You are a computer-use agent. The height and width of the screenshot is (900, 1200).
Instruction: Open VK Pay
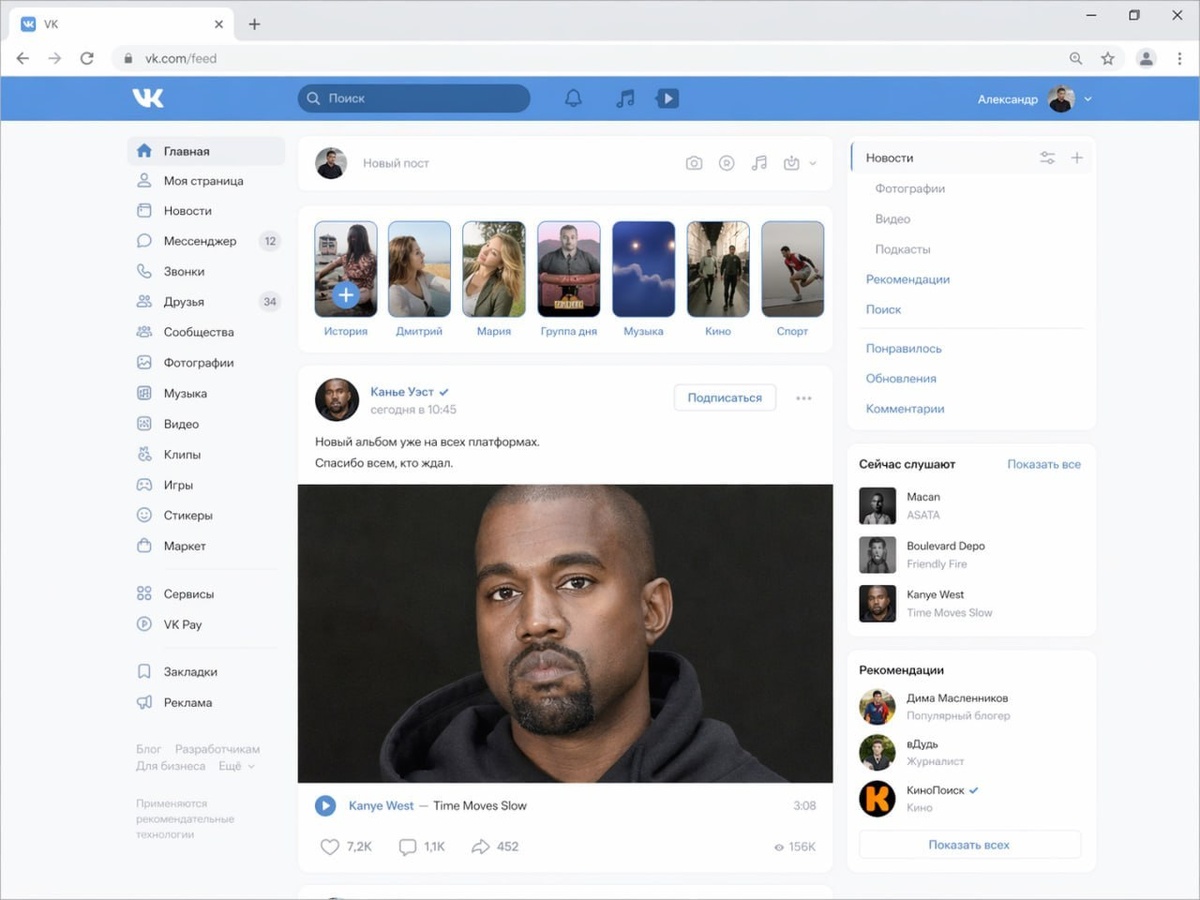[206, 624]
